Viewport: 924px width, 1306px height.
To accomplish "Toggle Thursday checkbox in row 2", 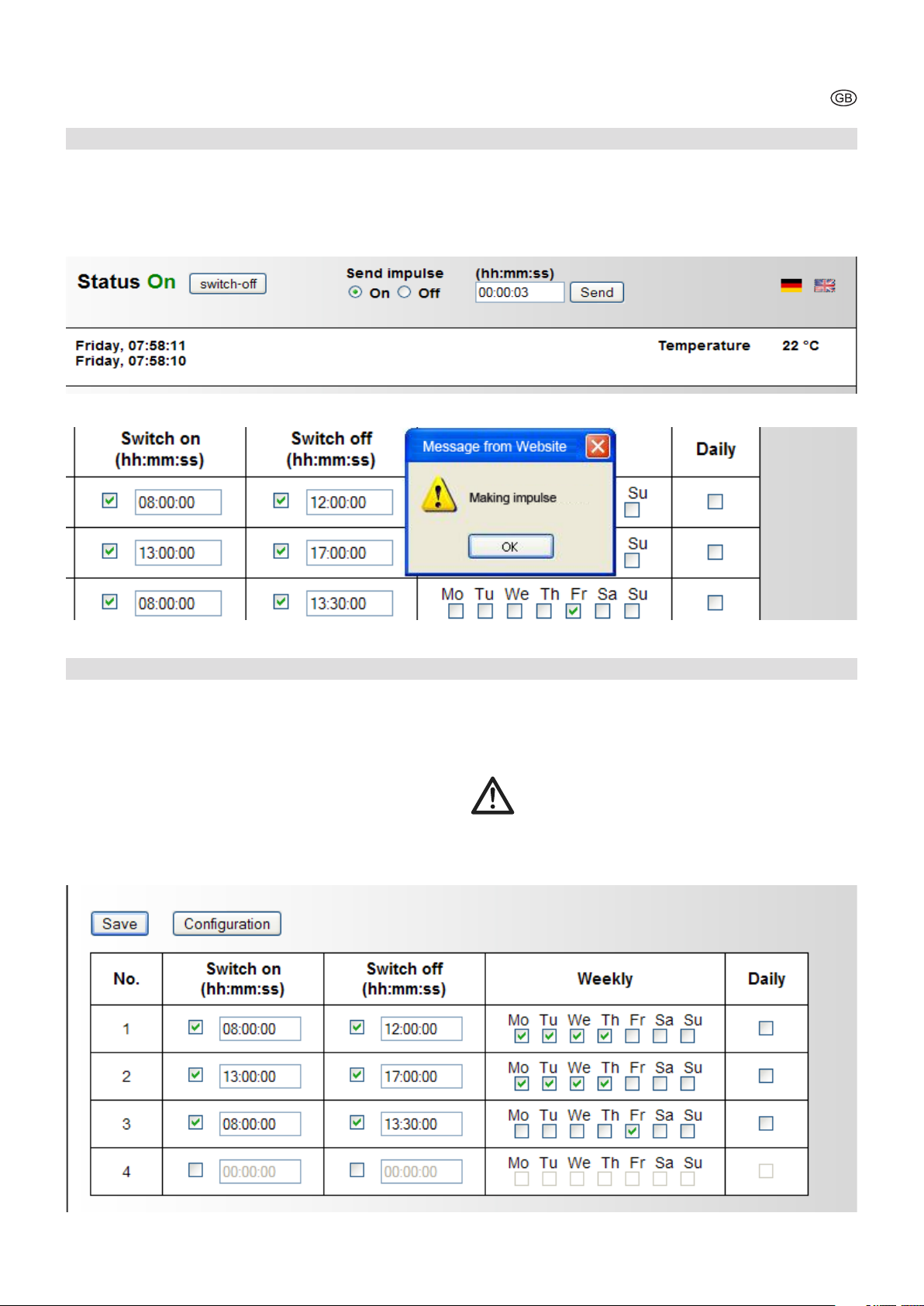I will [x=605, y=1084].
